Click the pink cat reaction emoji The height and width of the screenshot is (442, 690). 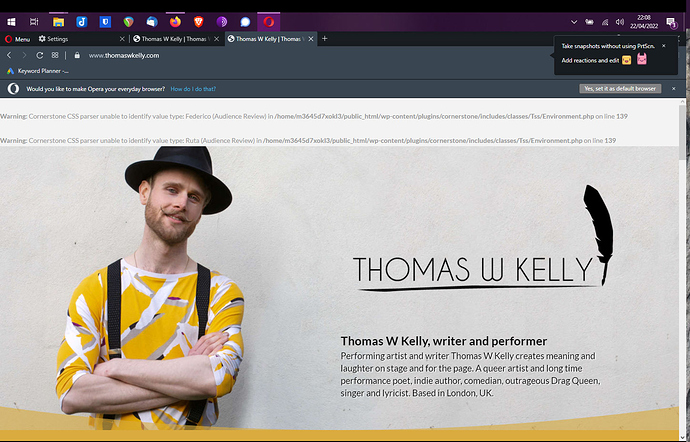[642, 59]
